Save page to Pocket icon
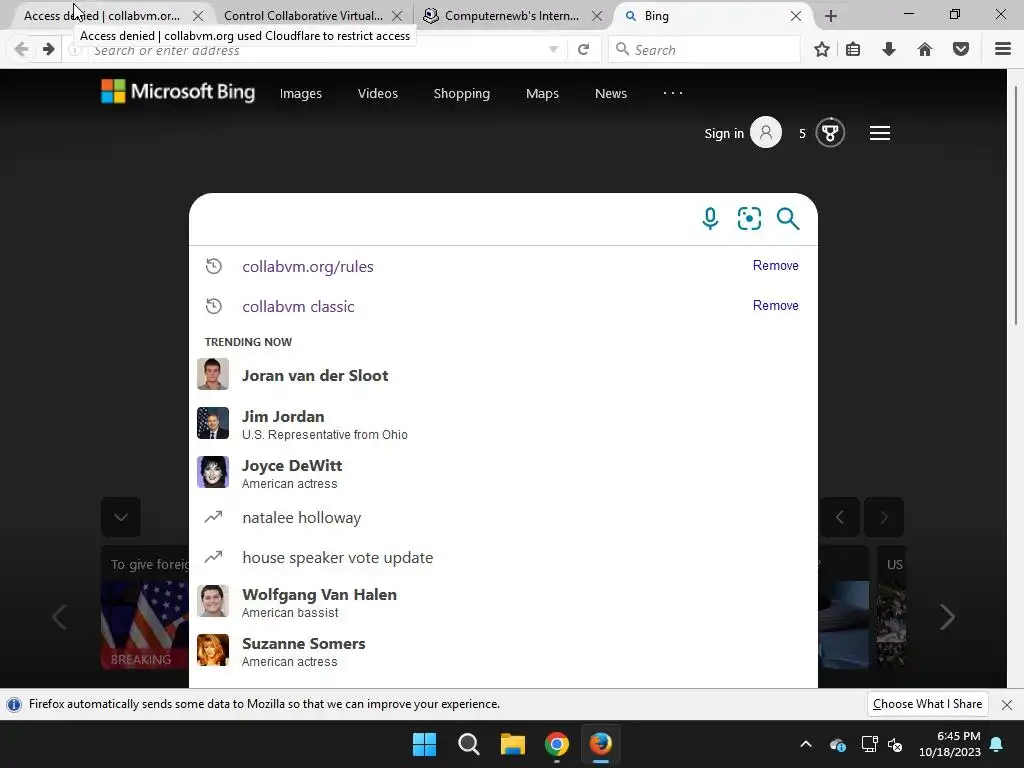Screen dimensions: 1024x768 pos(961,49)
